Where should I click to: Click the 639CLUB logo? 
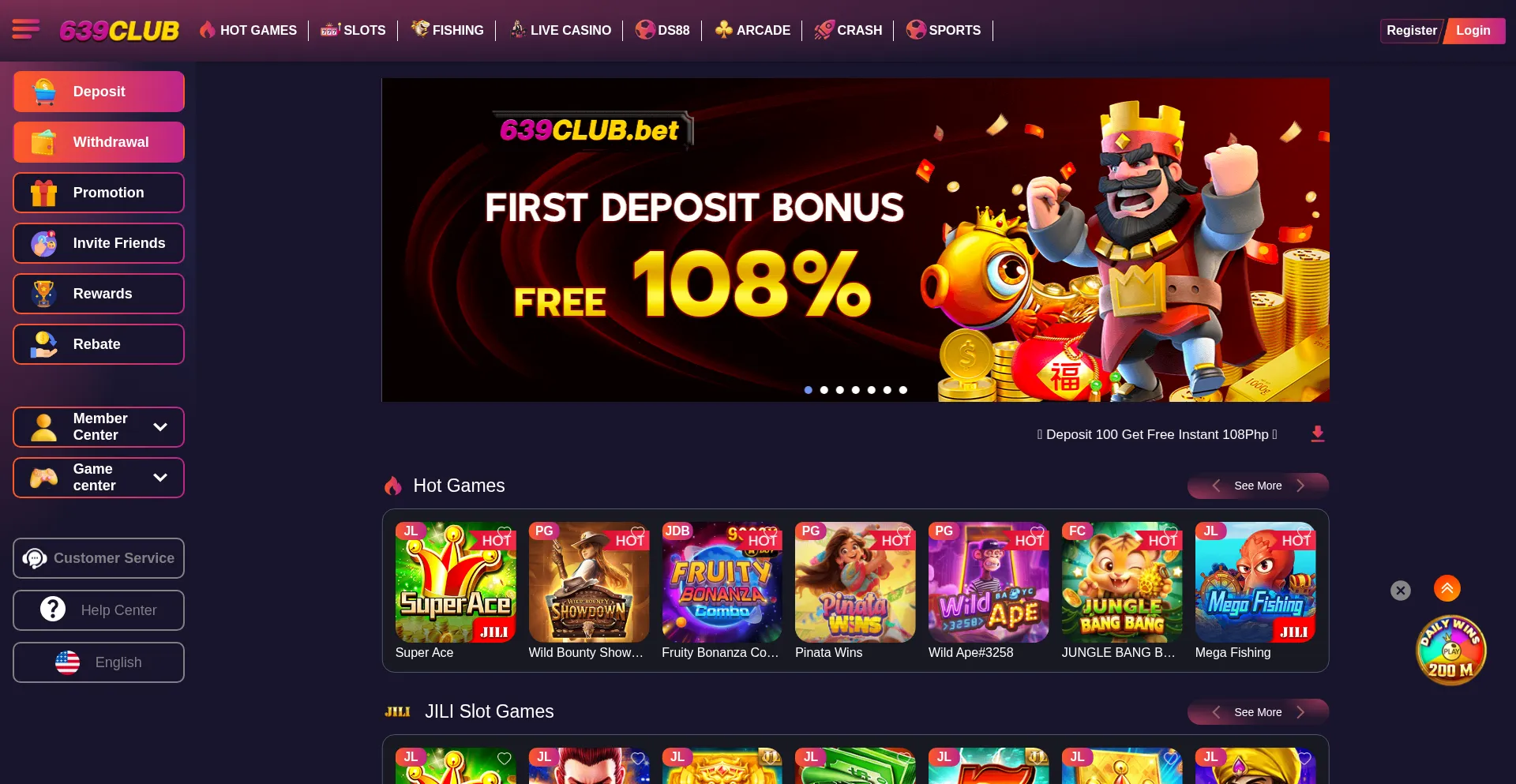[119, 30]
